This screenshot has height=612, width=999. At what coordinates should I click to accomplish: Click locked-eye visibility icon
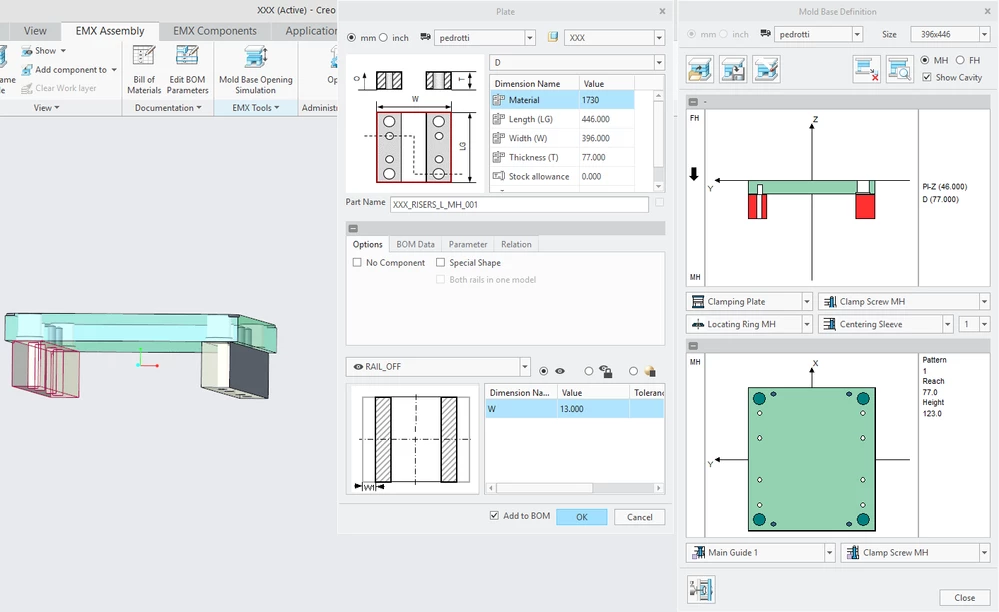click(605, 371)
